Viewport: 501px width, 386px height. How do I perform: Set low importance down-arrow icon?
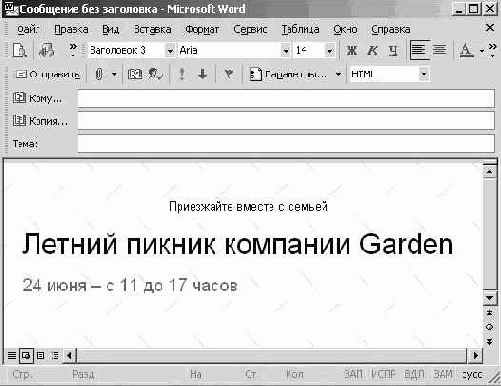[202, 74]
